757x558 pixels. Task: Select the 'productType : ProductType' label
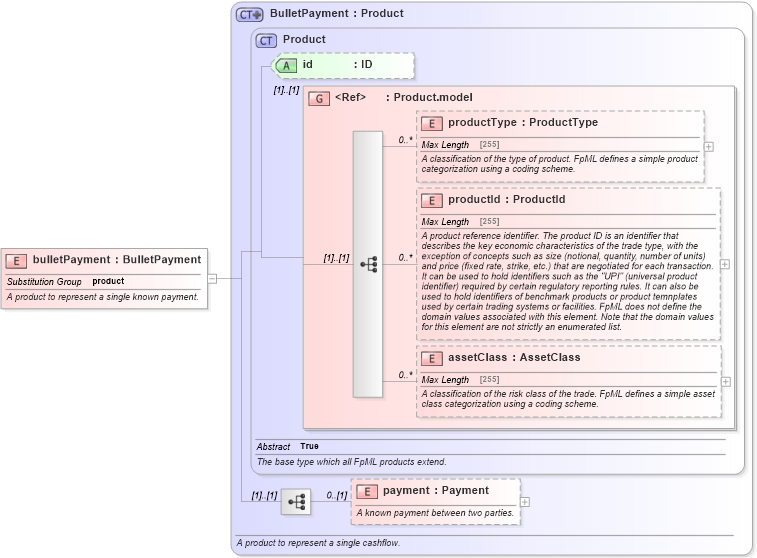pyautogui.click(x=523, y=123)
